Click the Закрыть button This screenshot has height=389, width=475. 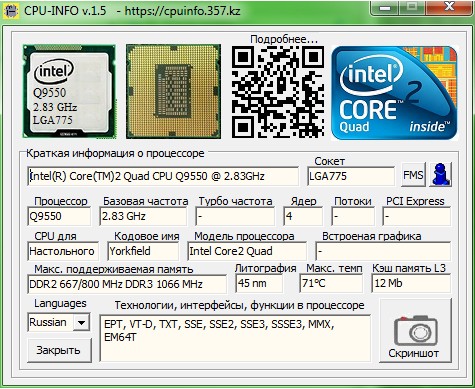point(59,350)
